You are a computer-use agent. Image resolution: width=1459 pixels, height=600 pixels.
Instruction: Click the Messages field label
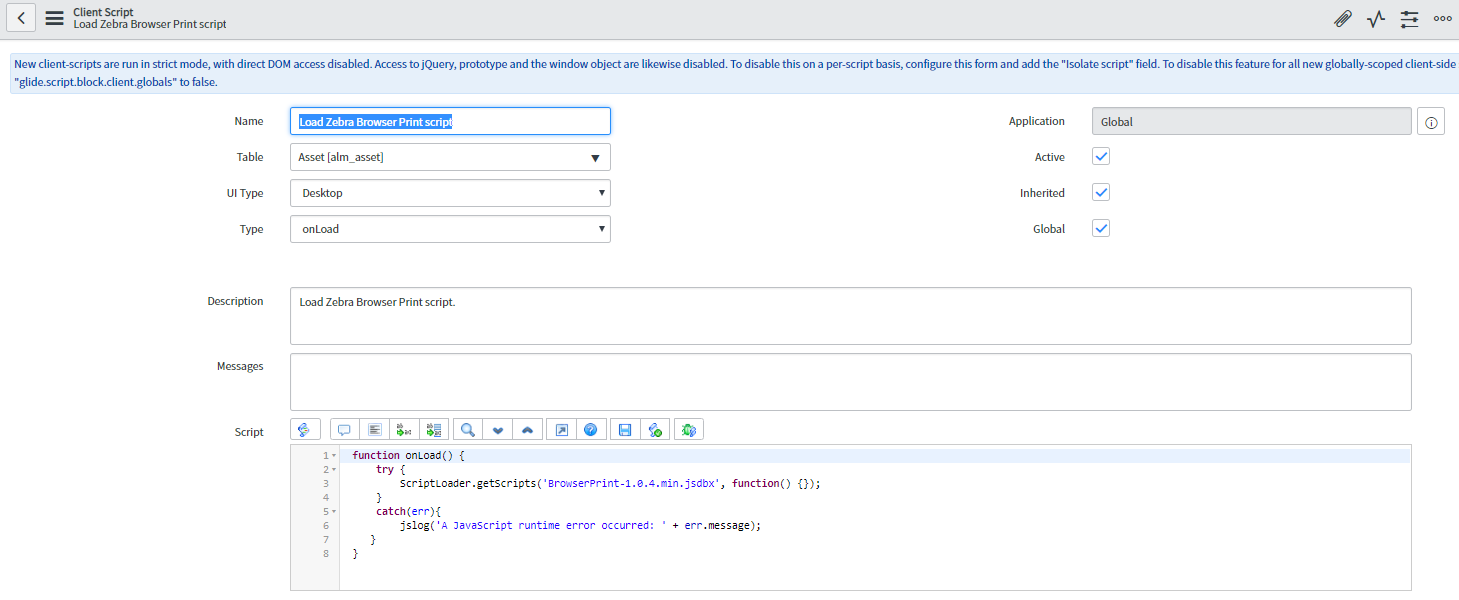click(240, 366)
